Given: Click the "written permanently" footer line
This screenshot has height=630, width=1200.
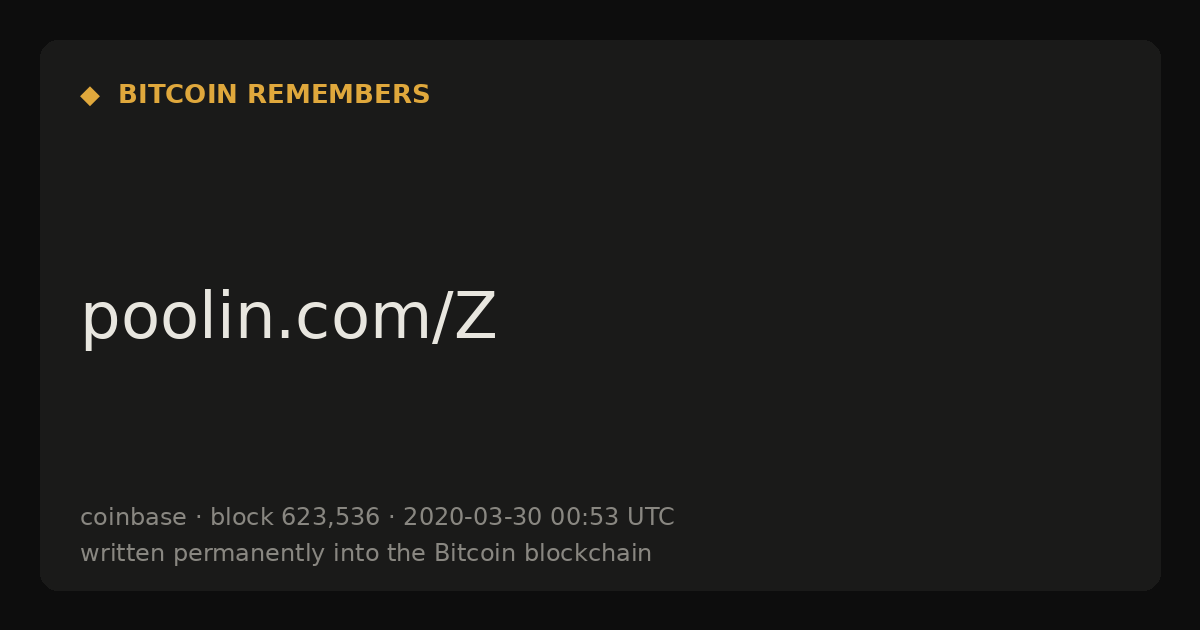Looking at the screenshot, I should tap(366, 553).
